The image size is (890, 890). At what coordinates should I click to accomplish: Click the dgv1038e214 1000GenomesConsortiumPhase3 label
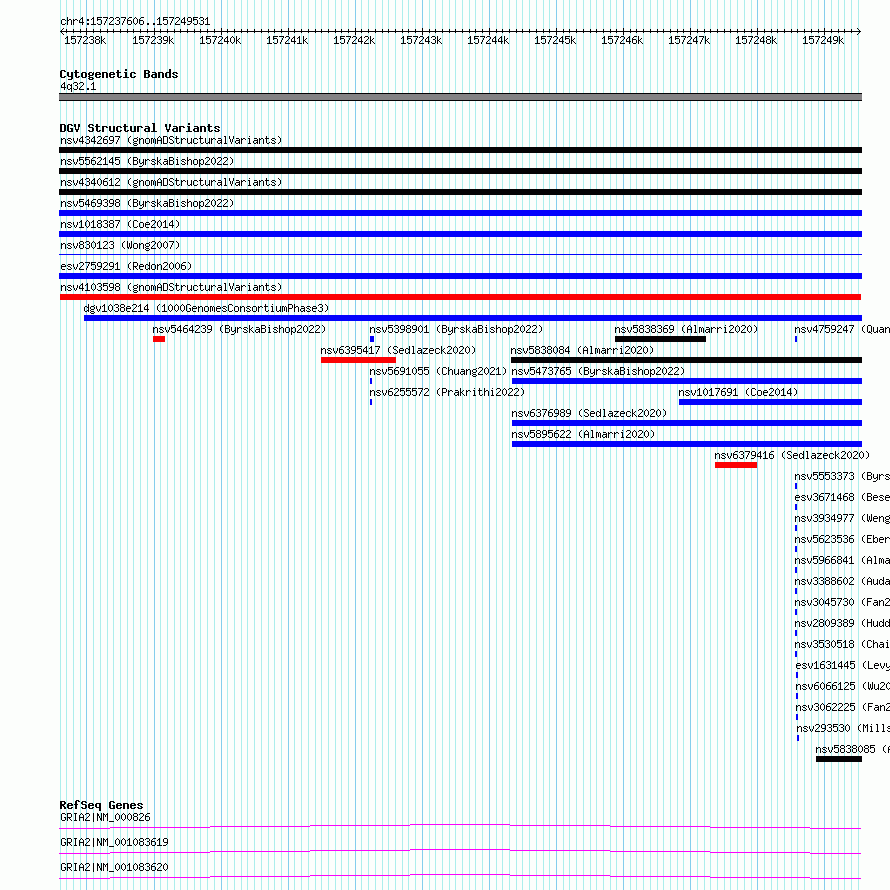tap(206, 308)
